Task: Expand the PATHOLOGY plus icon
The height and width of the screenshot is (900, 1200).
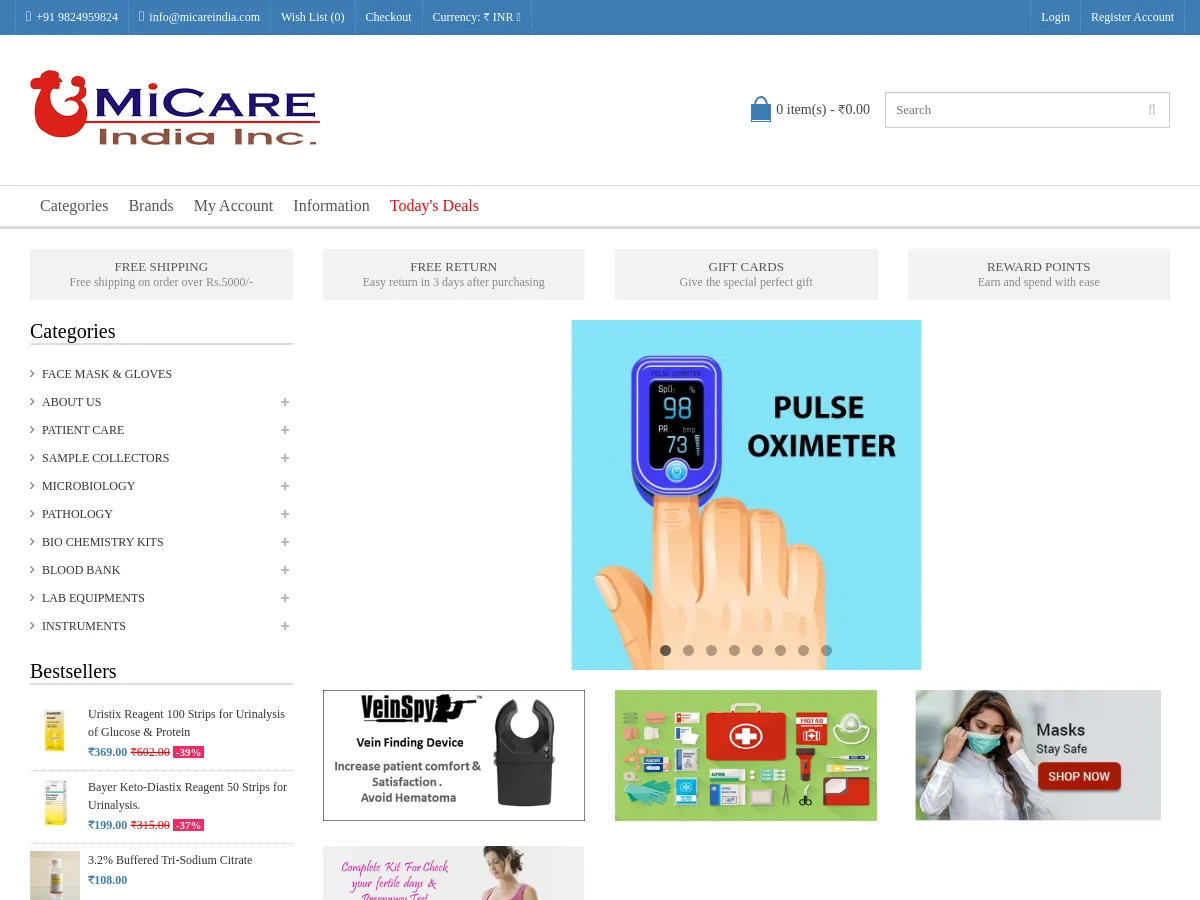Action: click(x=285, y=514)
